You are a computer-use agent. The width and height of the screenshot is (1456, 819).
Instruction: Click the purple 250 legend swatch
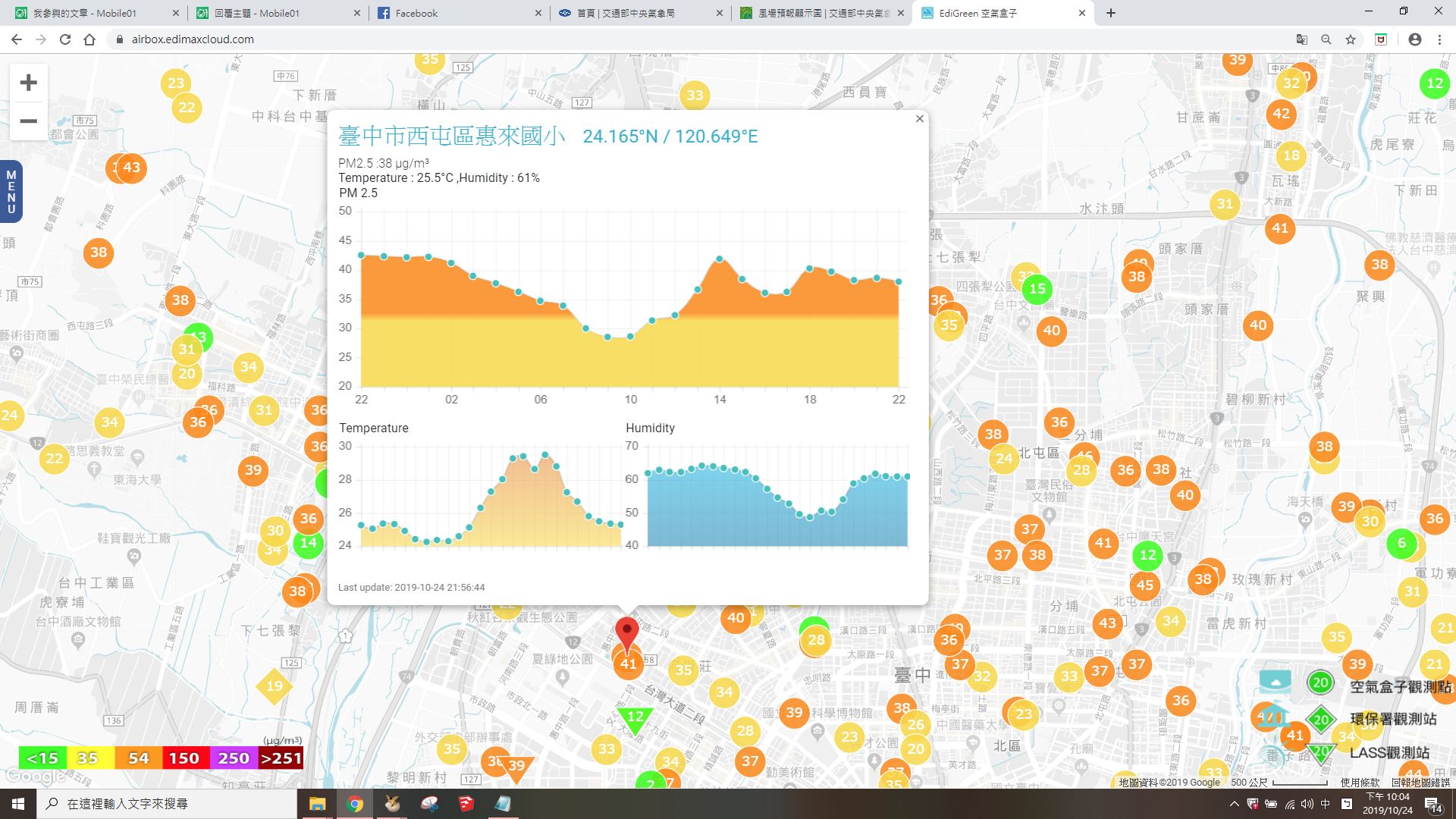click(x=233, y=758)
